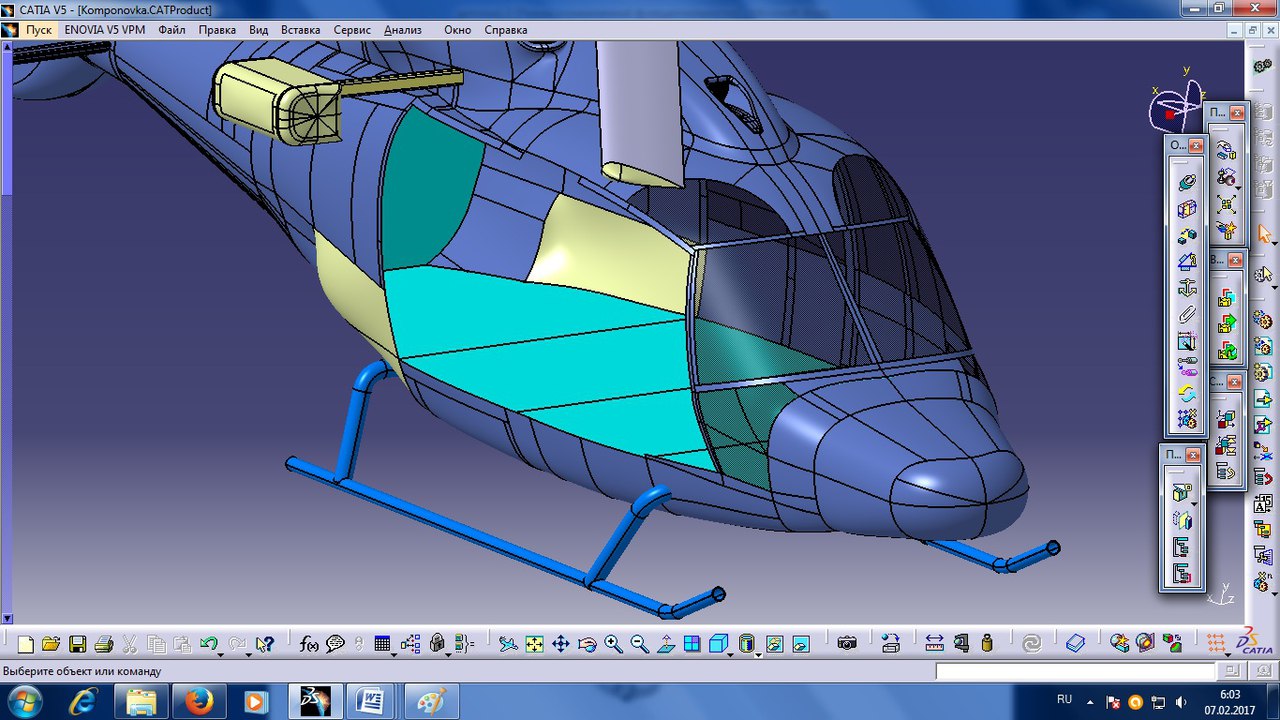This screenshot has width=1280, height=720.
Task: Select the Measure Between ruler icon
Action: click(934, 644)
